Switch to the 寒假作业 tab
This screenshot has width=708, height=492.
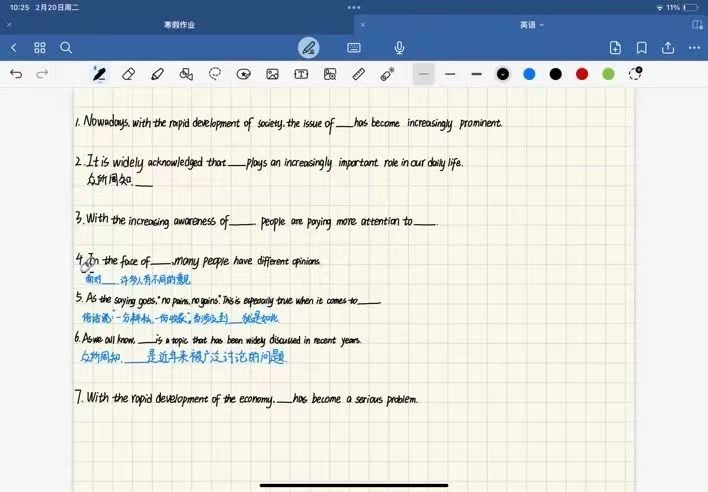[181, 24]
